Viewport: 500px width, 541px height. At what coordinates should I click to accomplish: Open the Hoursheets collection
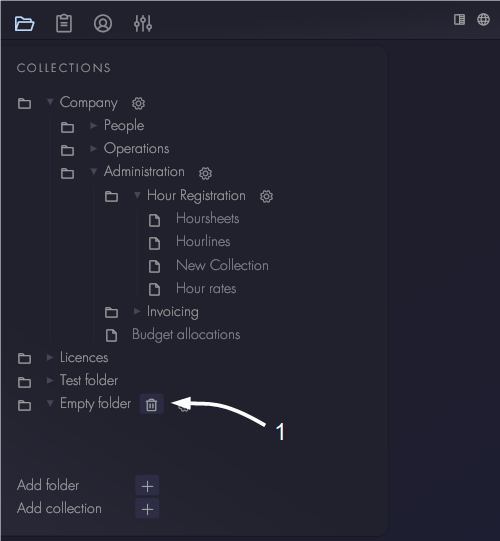[x=207, y=218]
